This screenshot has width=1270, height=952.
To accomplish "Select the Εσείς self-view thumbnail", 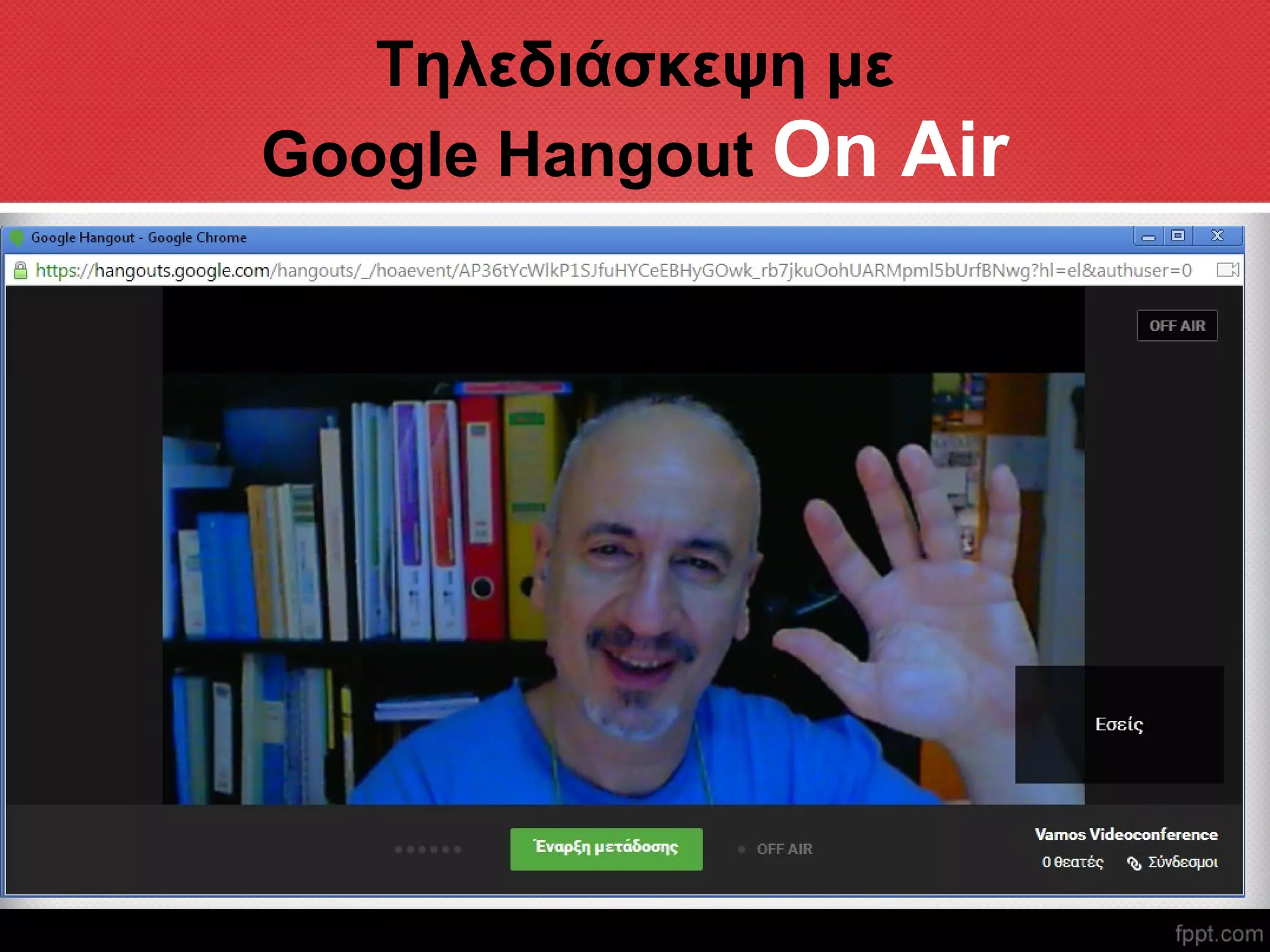I will 1119,724.
